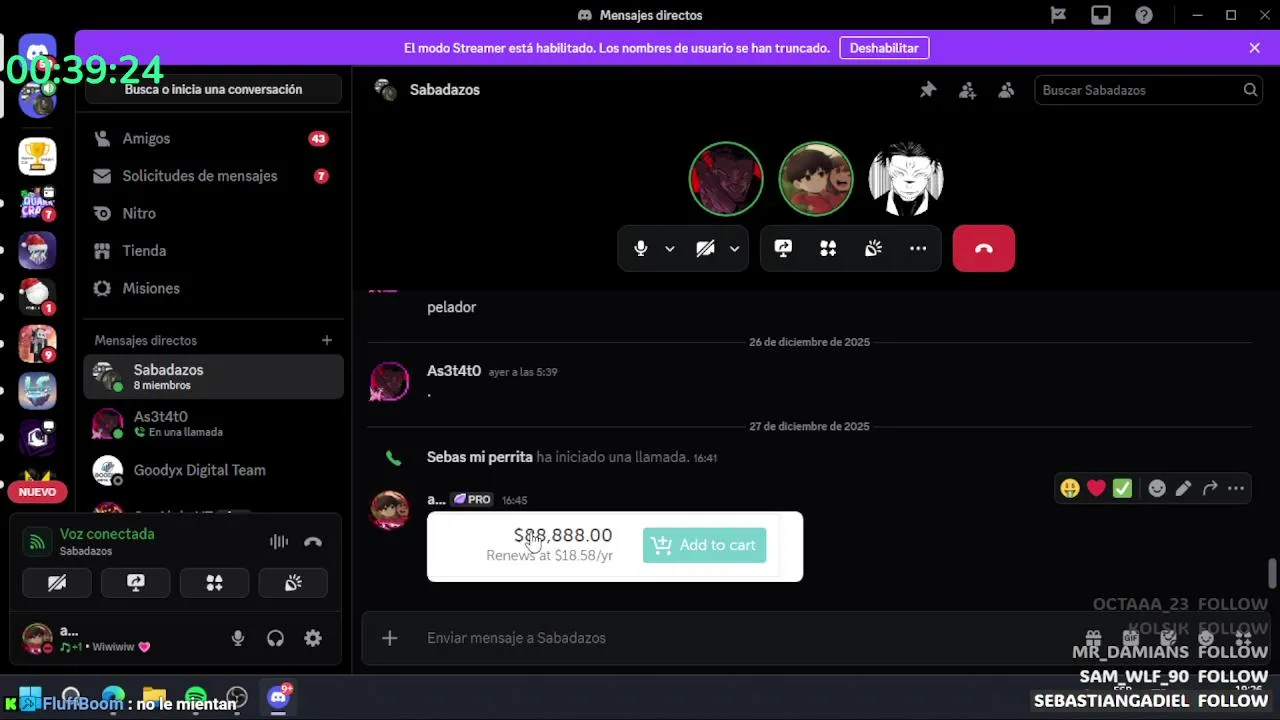Hang up the call with red button
1280x720 pixels.
(x=984, y=249)
